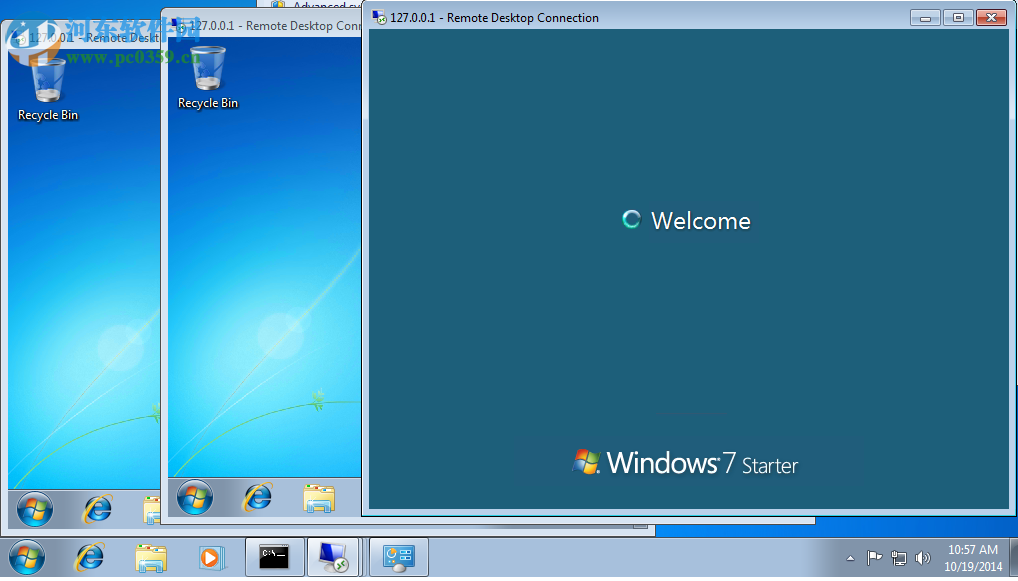Screen dimensions: 1018x581
Task: Open Internet Explorer in leftmost remote window
Action: pos(97,508)
